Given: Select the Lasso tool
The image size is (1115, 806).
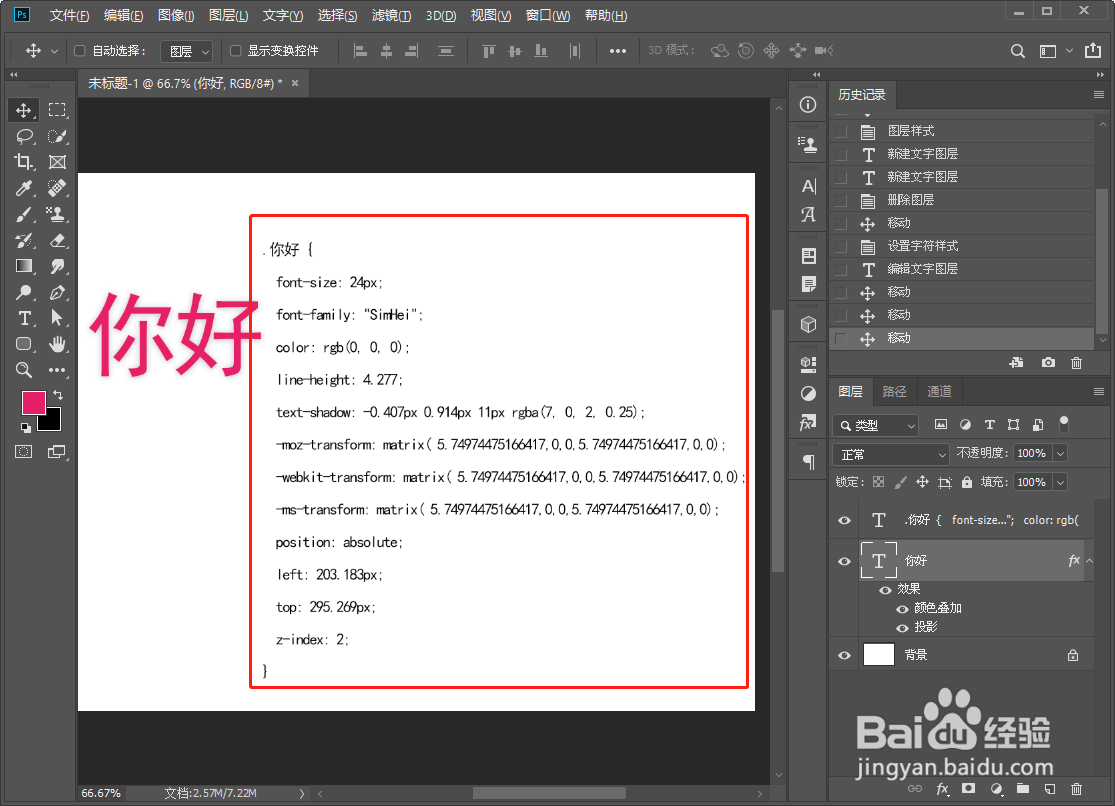Looking at the screenshot, I should pos(23,136).
